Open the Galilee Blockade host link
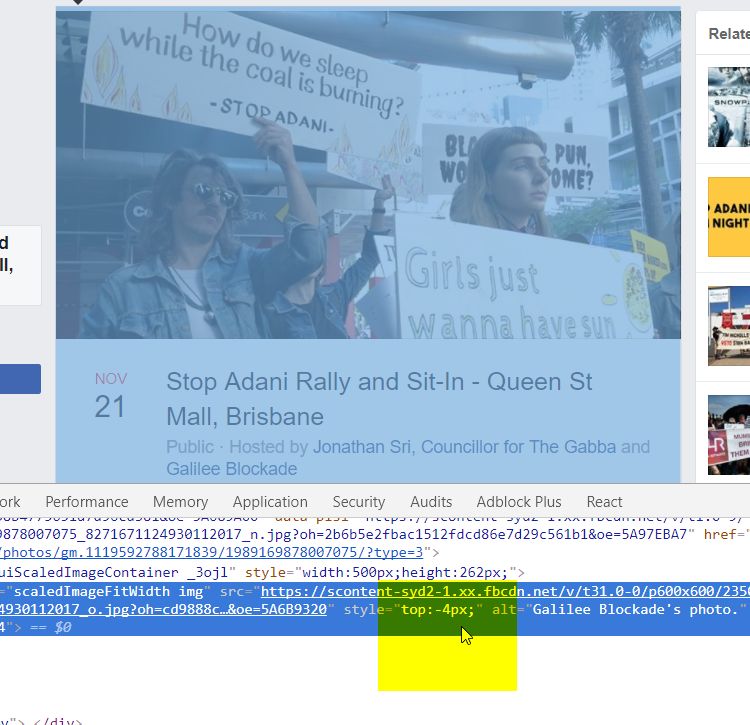Viewport: 750px width, 725px height. 232,469
